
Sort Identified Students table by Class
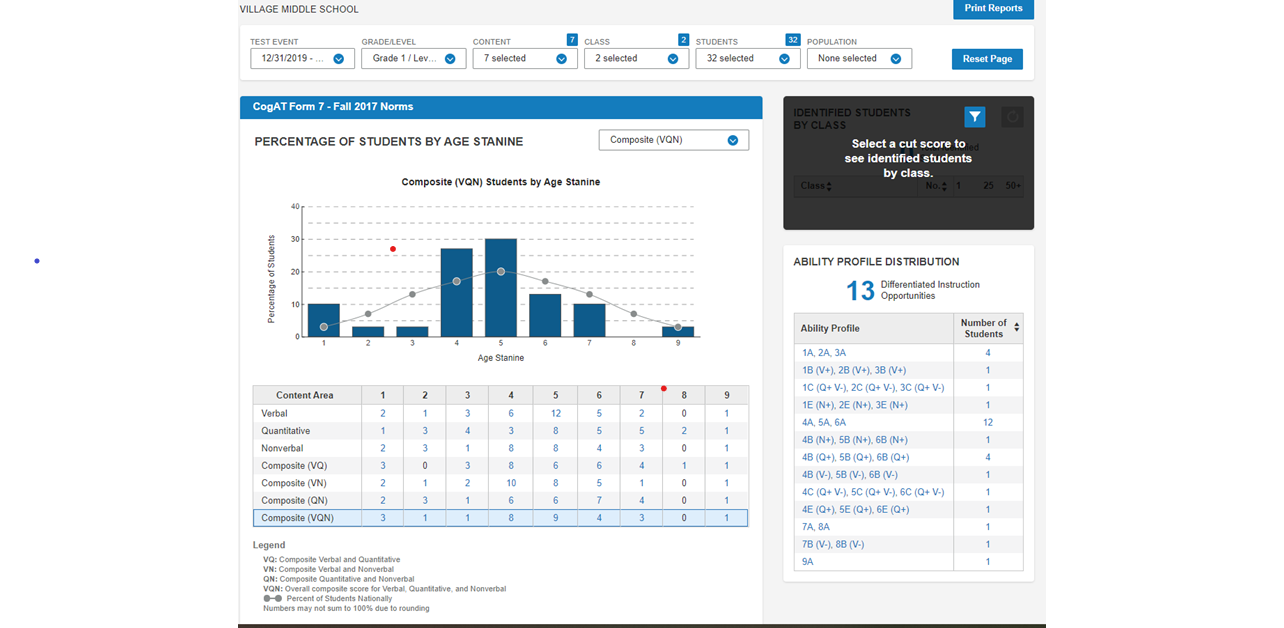(816, 186)
